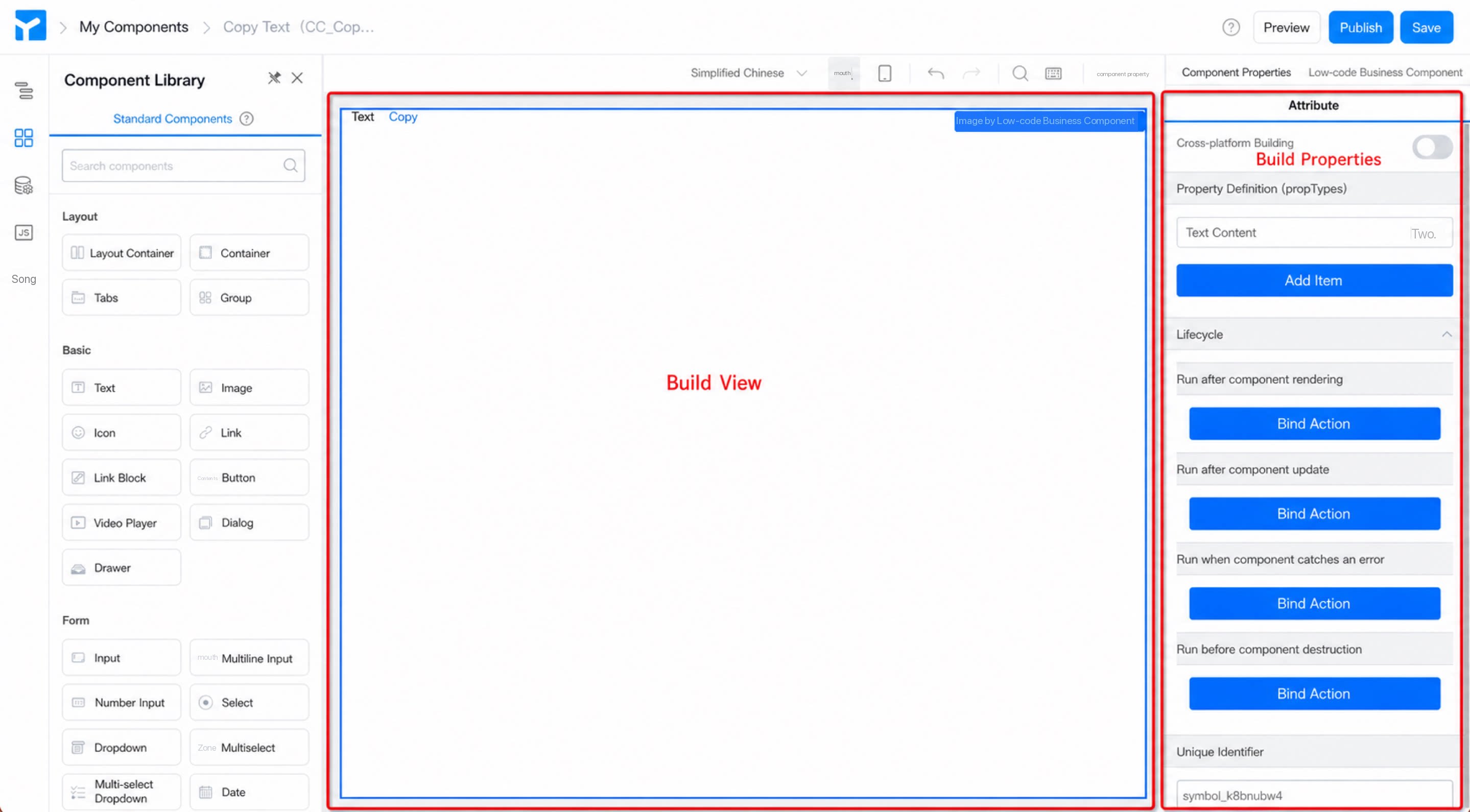Bind action for run after component rendering

click(1314, 423)
